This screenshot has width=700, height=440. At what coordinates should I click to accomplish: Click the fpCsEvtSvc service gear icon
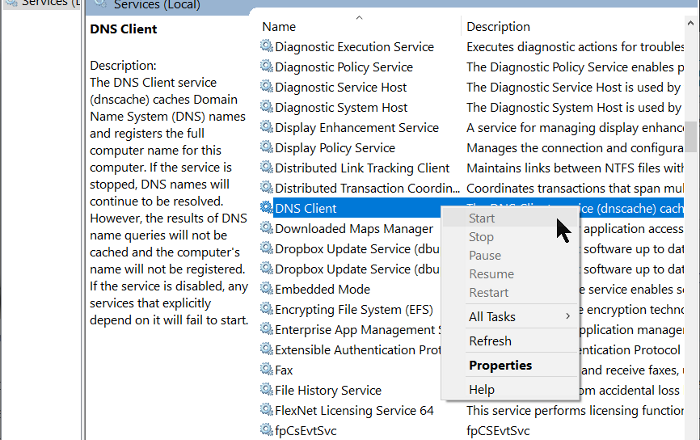pyautogui.click(x=266, y=430)
